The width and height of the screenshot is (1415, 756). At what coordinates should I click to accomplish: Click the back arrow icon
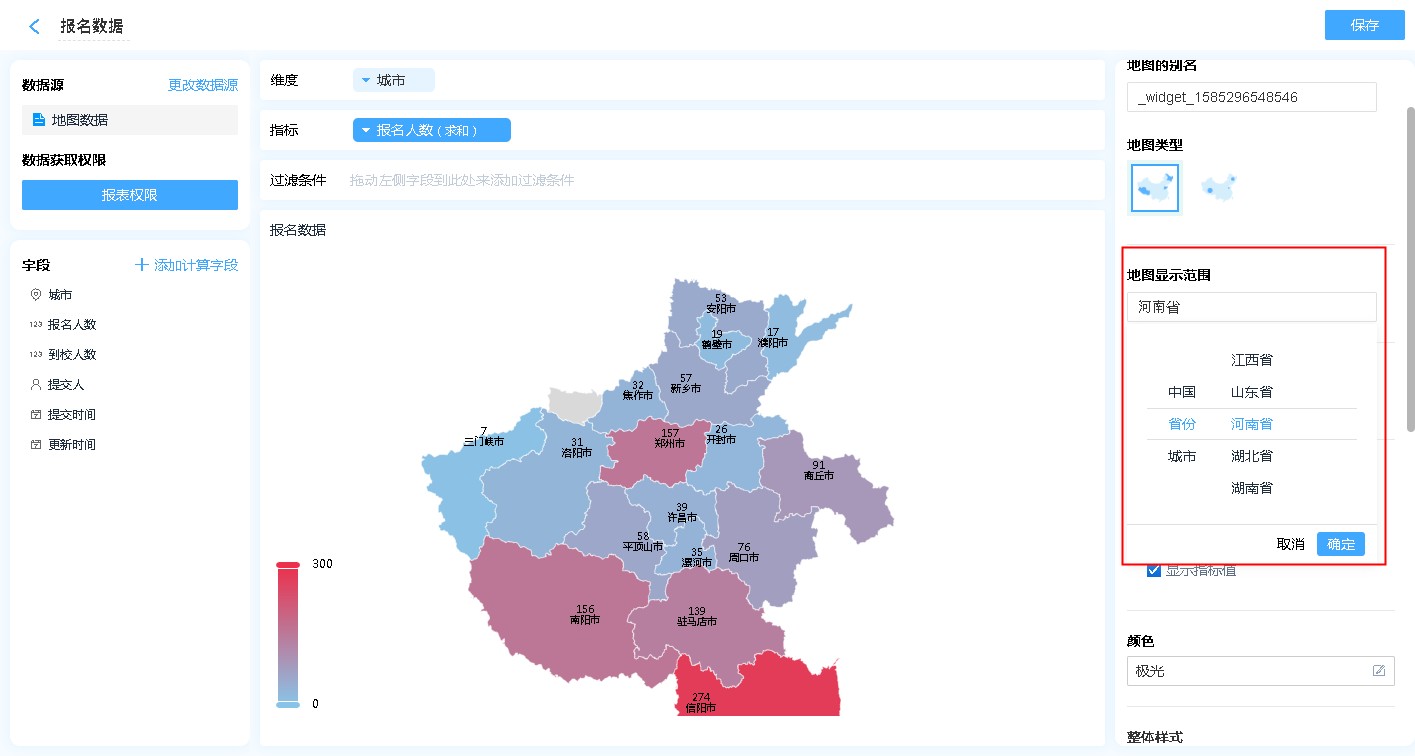click(35, 27)
